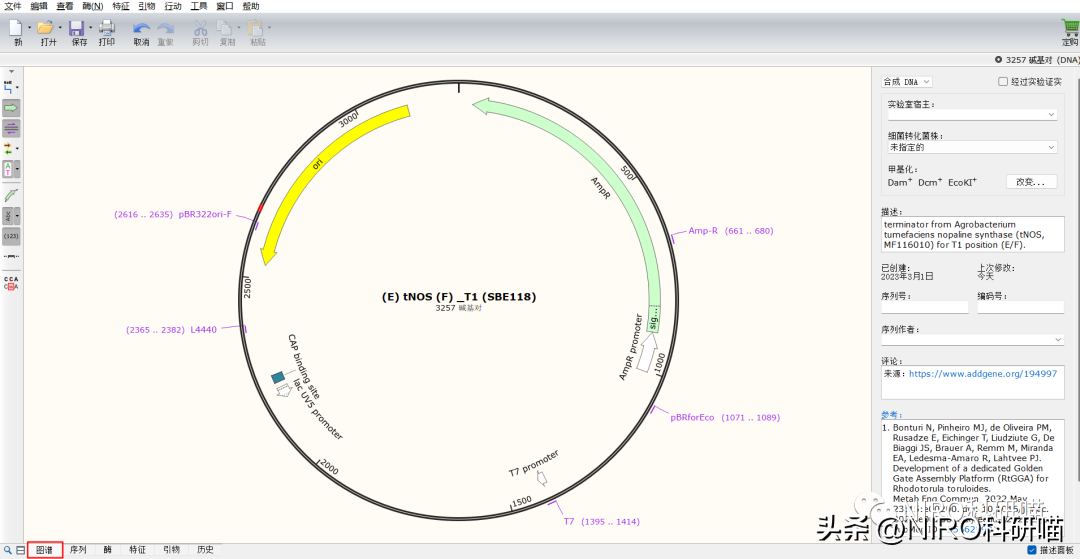Click the (123) numbering icon in sidebar
Screen dimensions: 1080x559
(x=11, y=236)
